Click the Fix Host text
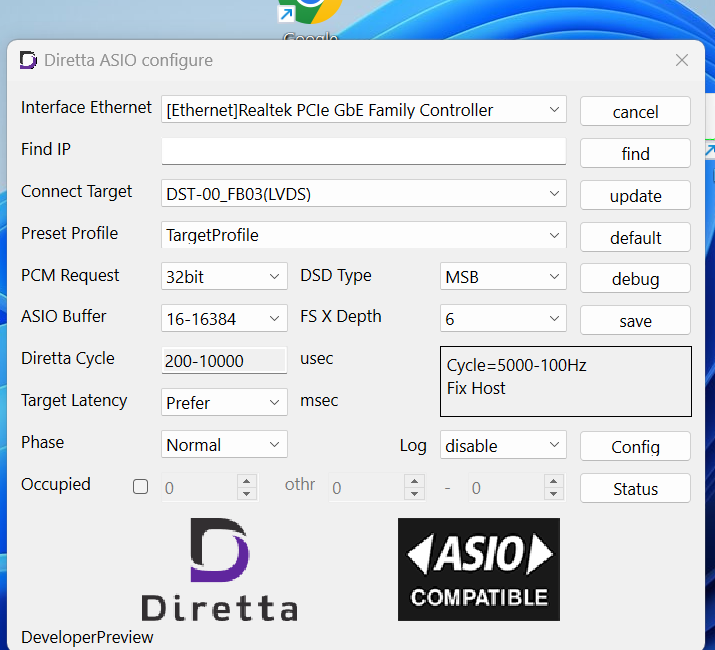 pos(476,388)
